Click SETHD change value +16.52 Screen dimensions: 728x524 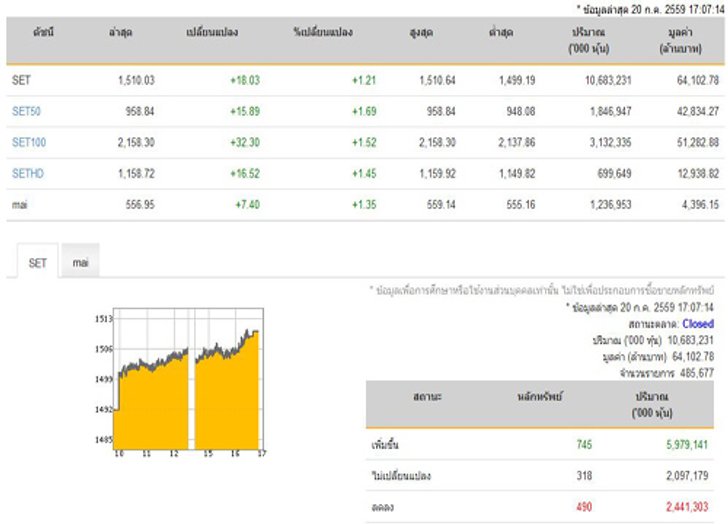point(245,174)
